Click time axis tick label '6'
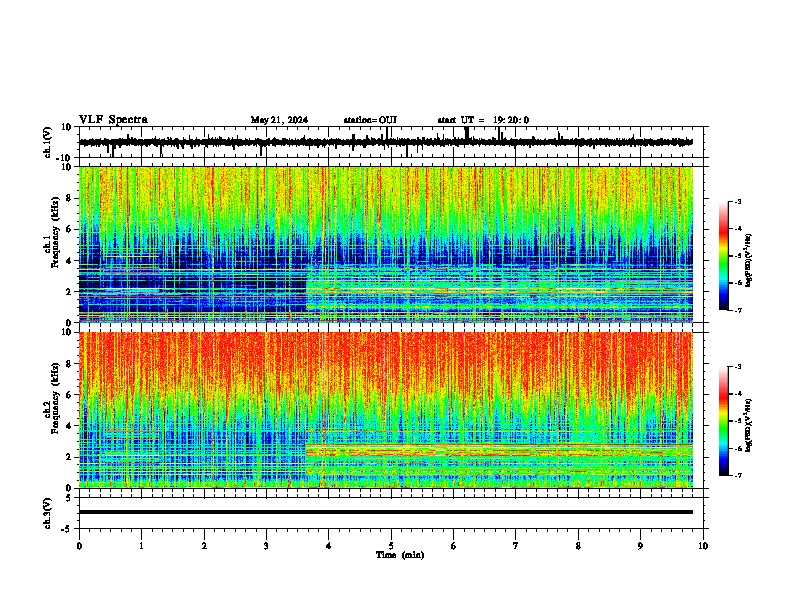 click(x=453, y=546)
